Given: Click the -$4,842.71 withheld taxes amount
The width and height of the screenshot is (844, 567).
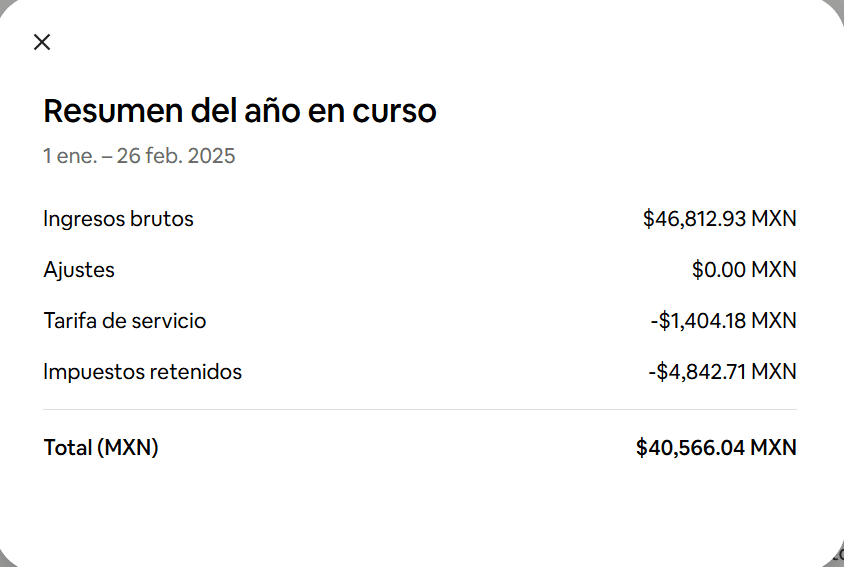Looking at the screenshot, I should pos(697,372).
